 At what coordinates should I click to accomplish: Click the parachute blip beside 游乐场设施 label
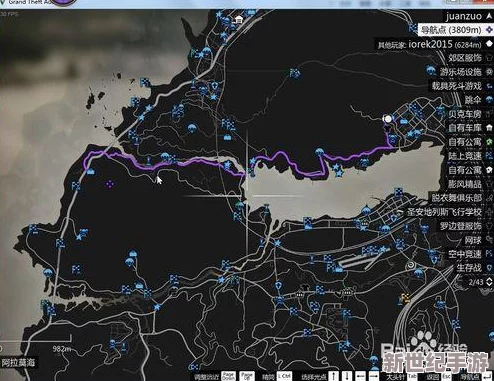point(431,71)
